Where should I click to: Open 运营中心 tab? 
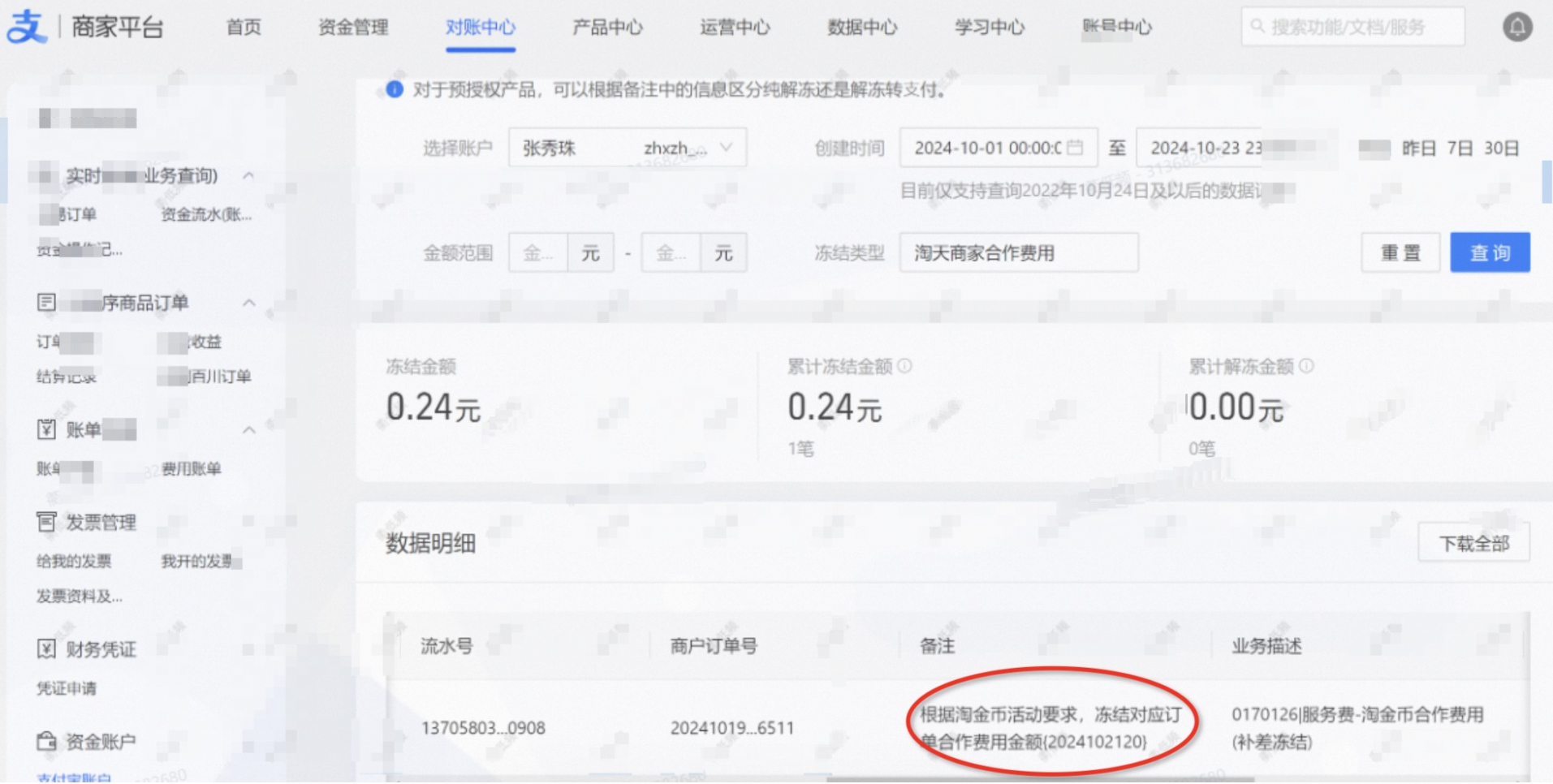(735, 28)
